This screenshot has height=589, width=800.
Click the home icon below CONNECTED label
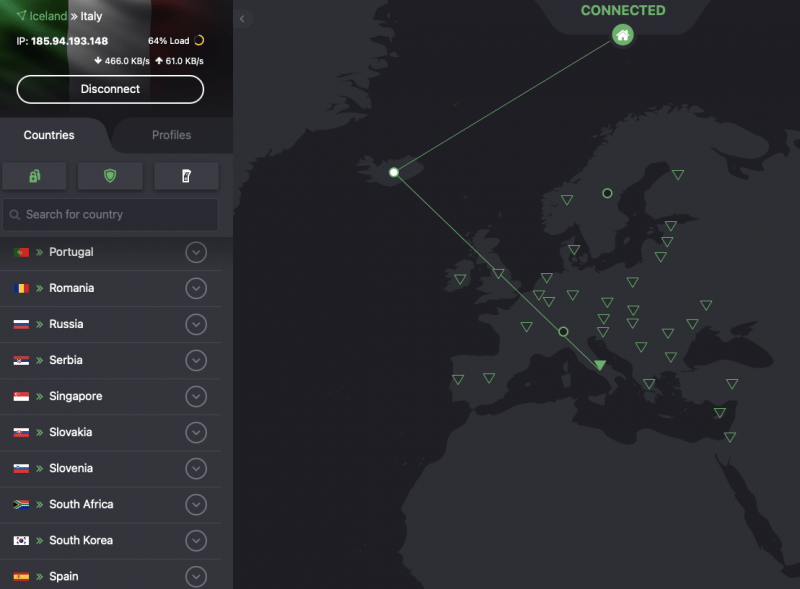(624, 35)
